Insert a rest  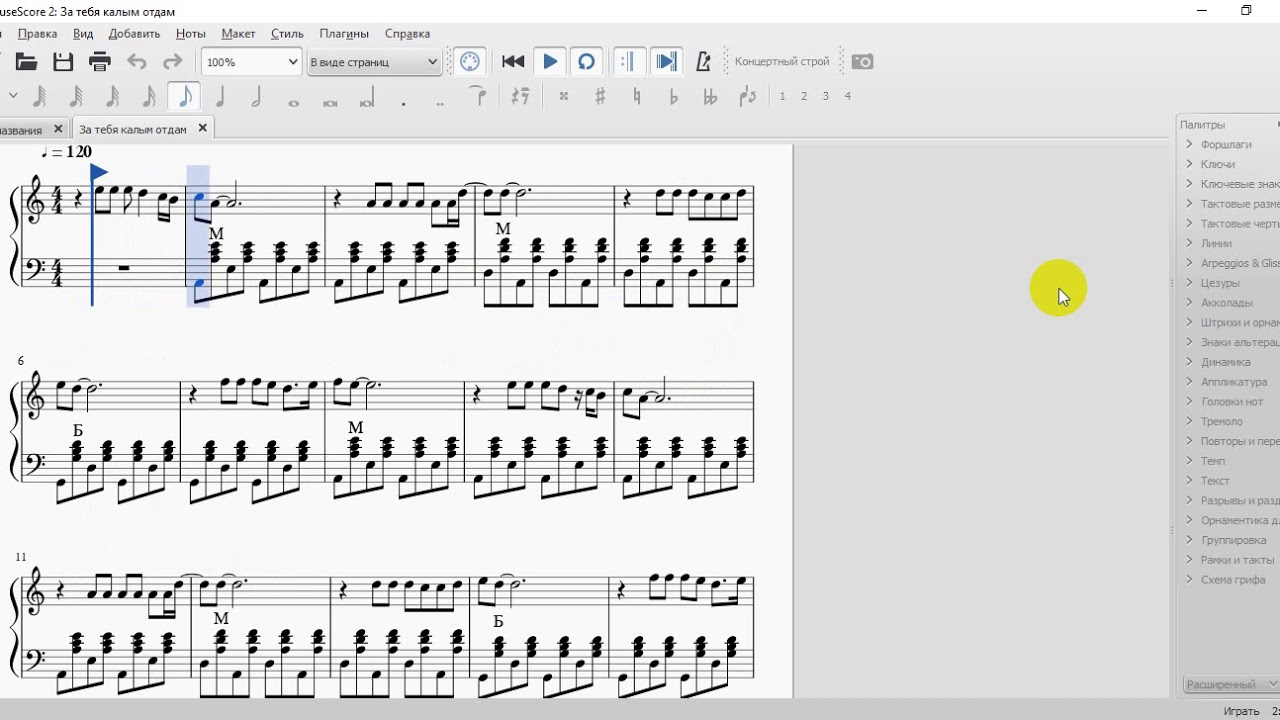pos(520,97)
